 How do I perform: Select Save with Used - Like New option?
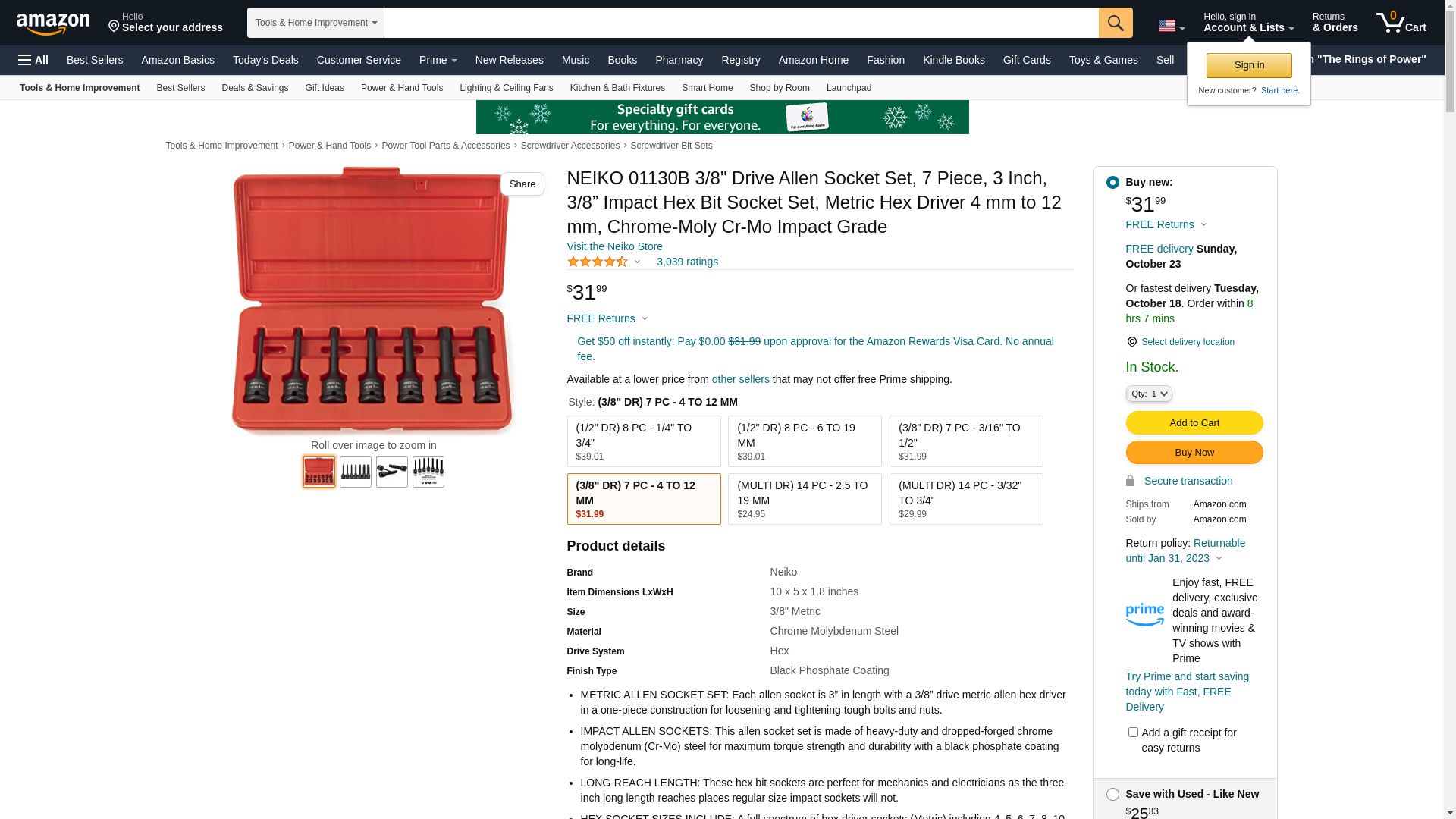[1112, 794]
